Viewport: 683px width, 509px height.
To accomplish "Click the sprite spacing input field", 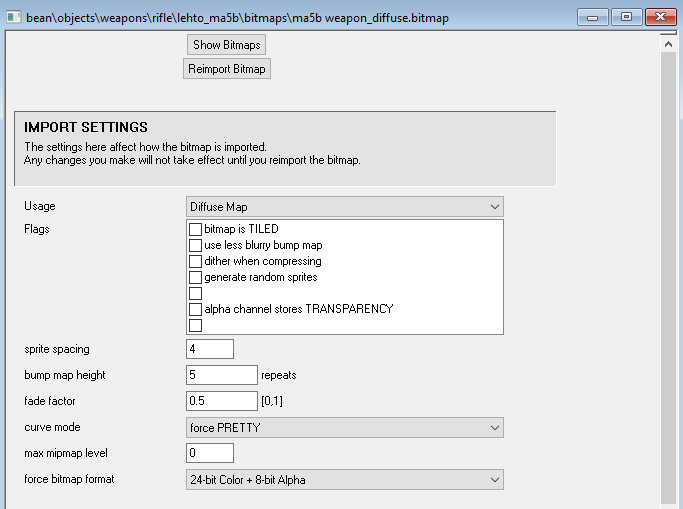I will 210,349.
